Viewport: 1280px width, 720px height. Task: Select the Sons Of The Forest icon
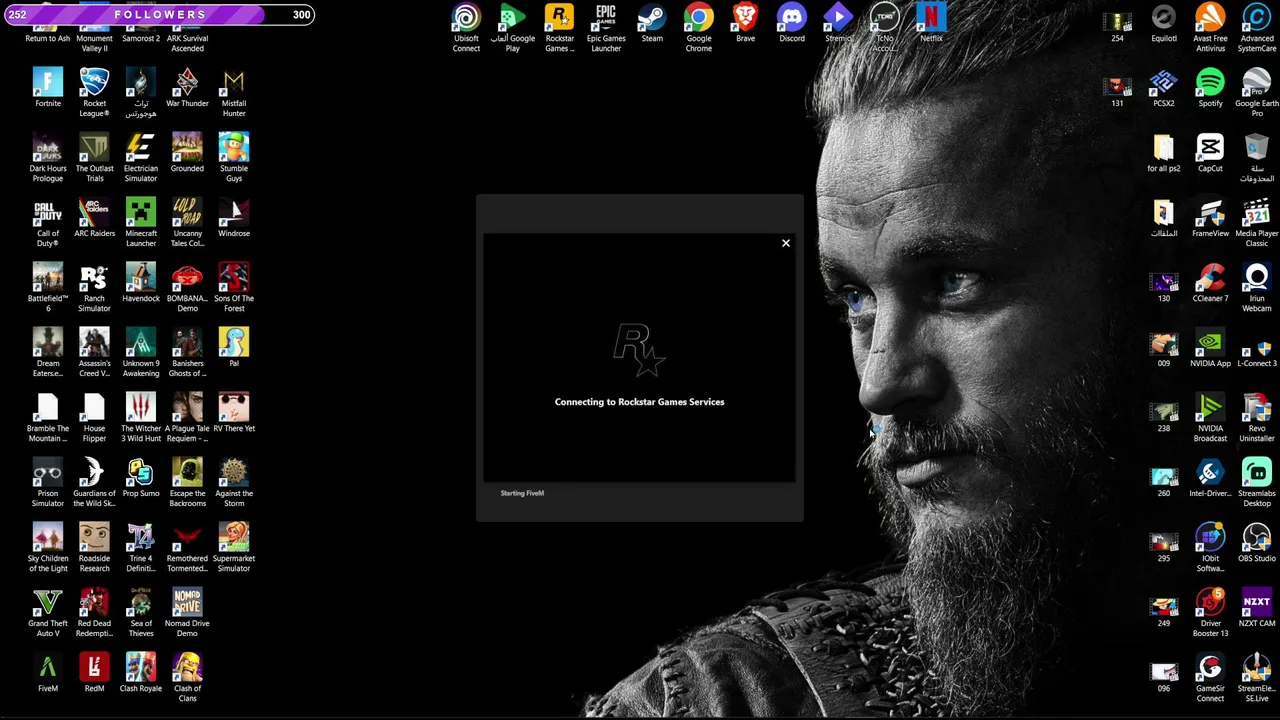pyautogui.click(x=234, y=287)
